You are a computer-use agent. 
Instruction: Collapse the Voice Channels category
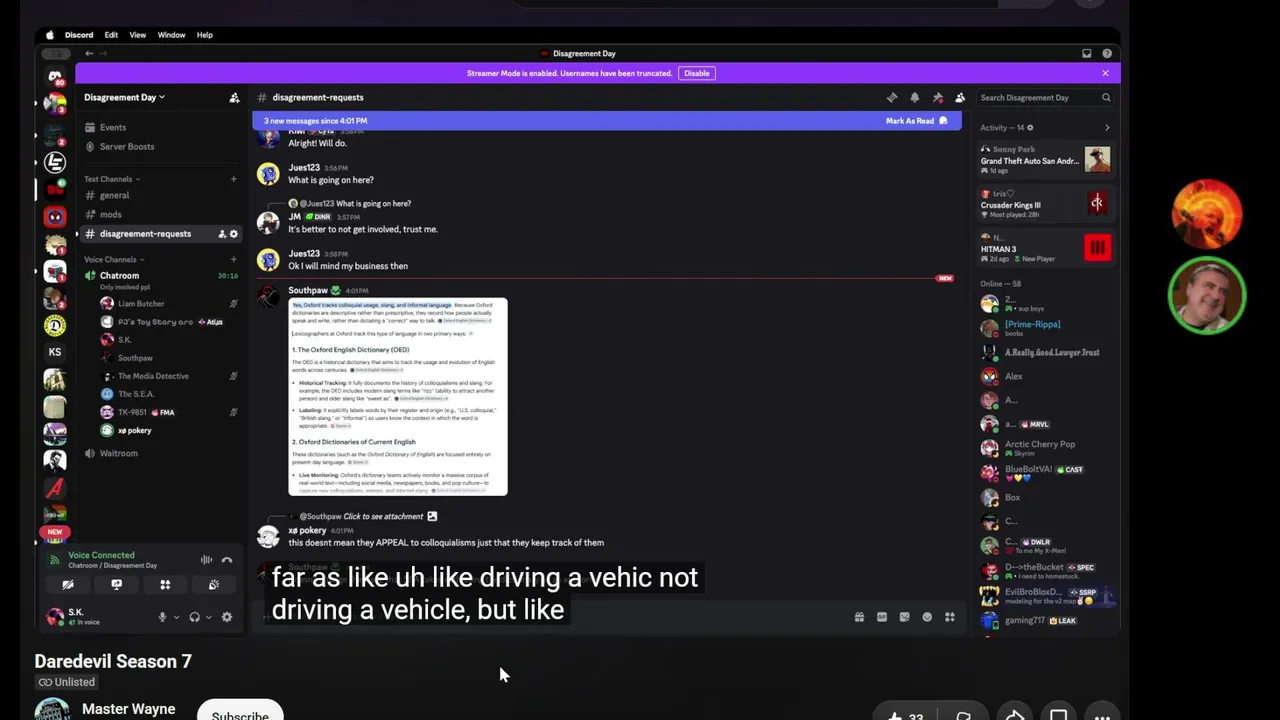pyautogui.click(x=114, y=259)
